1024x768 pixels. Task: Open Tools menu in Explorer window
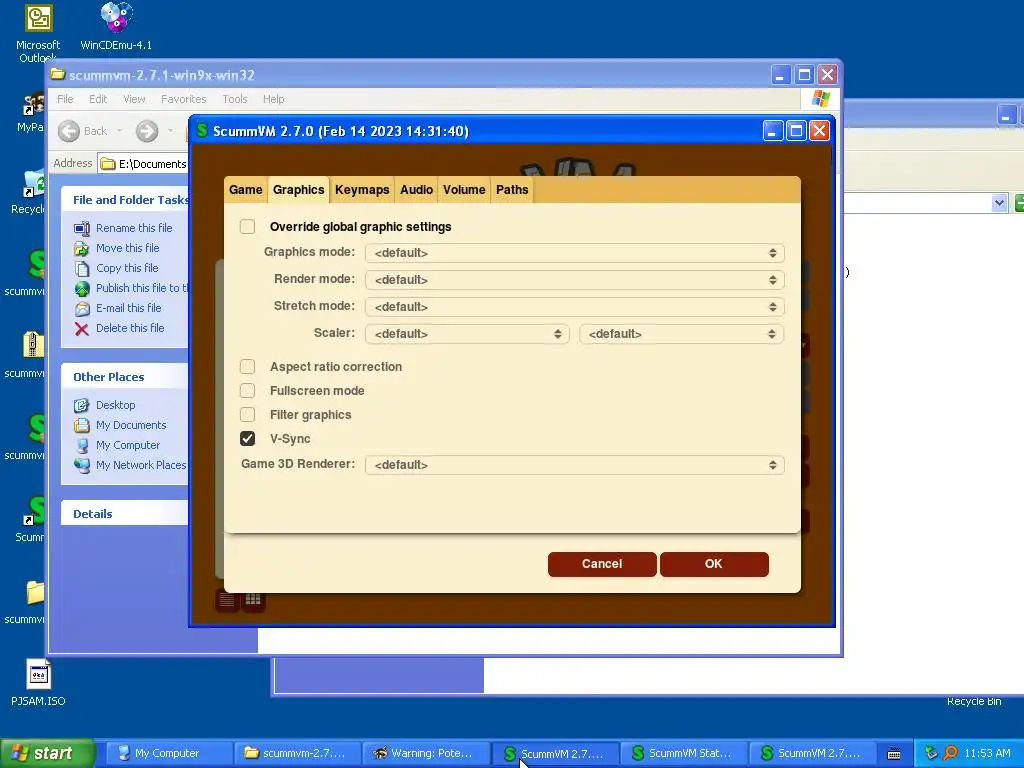point(234,99)
